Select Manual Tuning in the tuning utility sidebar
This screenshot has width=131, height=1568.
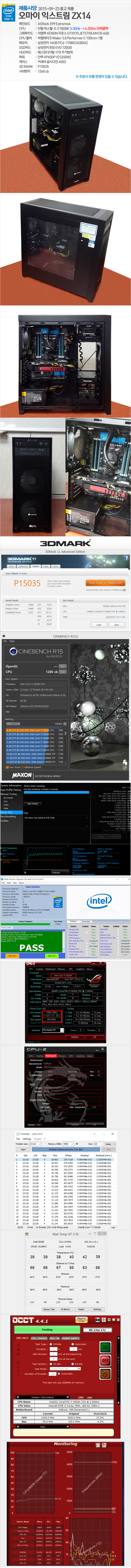pos(9,794)
